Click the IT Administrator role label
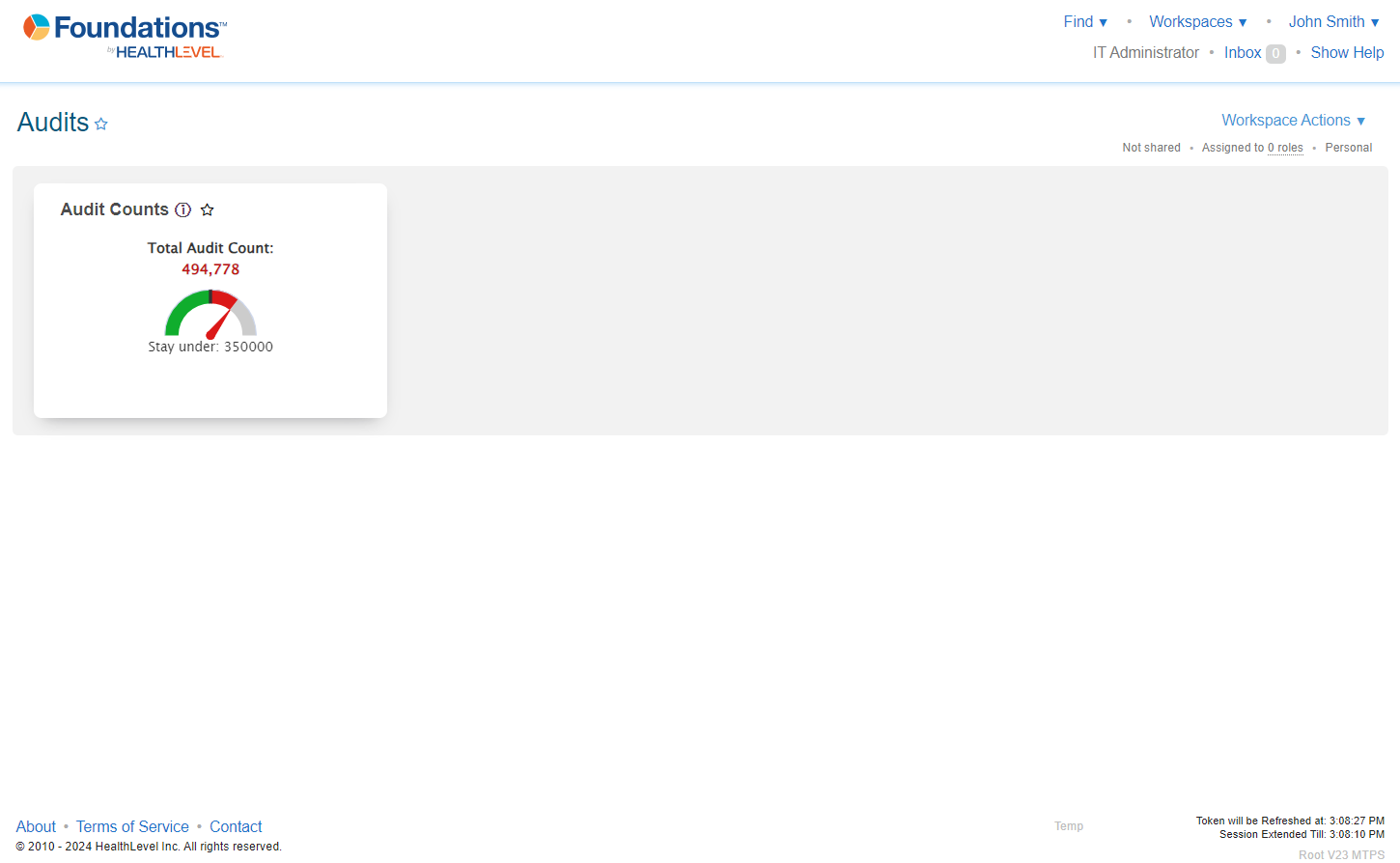Image resolution: width=1400 pixels, height=863 pixels. click(x=1145, y=52)
